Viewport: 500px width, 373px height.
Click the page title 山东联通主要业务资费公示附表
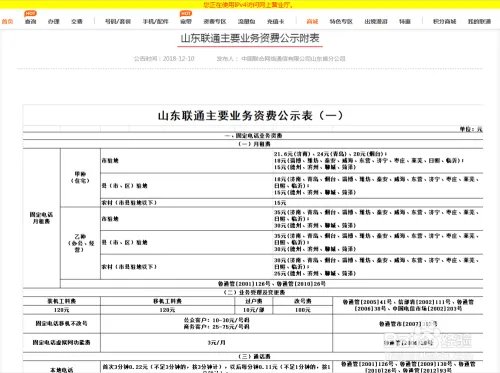[x=250, y=38]
